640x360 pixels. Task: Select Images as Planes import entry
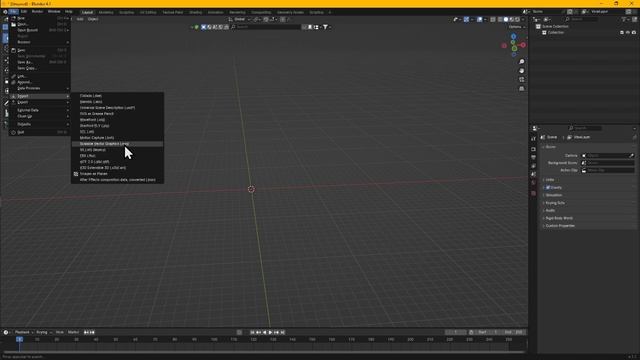coord(118,173)
